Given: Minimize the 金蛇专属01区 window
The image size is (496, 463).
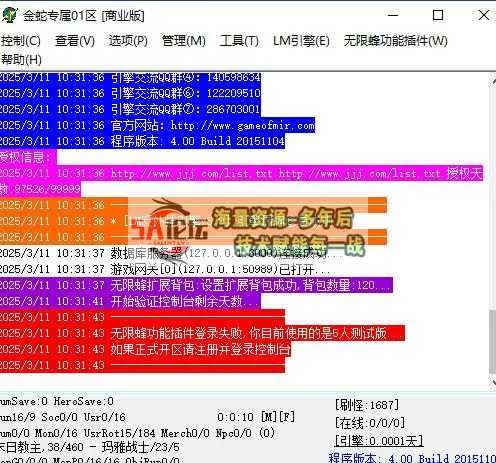Looking at the screenshot, I should [393, 15].
